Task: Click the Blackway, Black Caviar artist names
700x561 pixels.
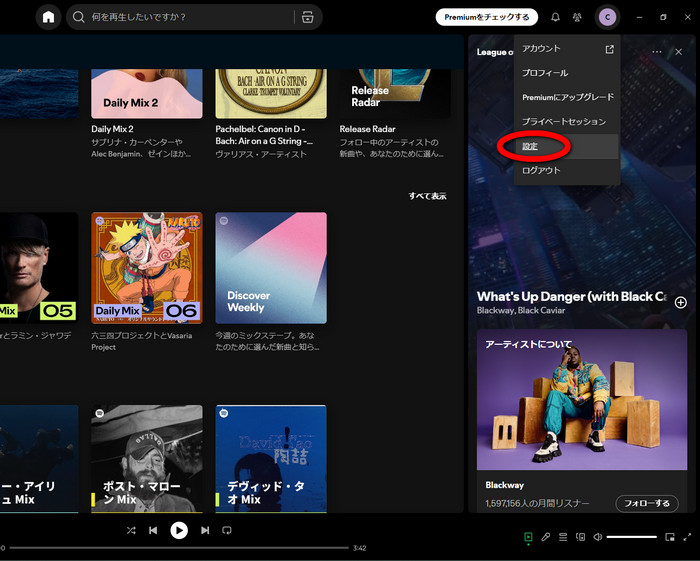Action: [521, 310]
